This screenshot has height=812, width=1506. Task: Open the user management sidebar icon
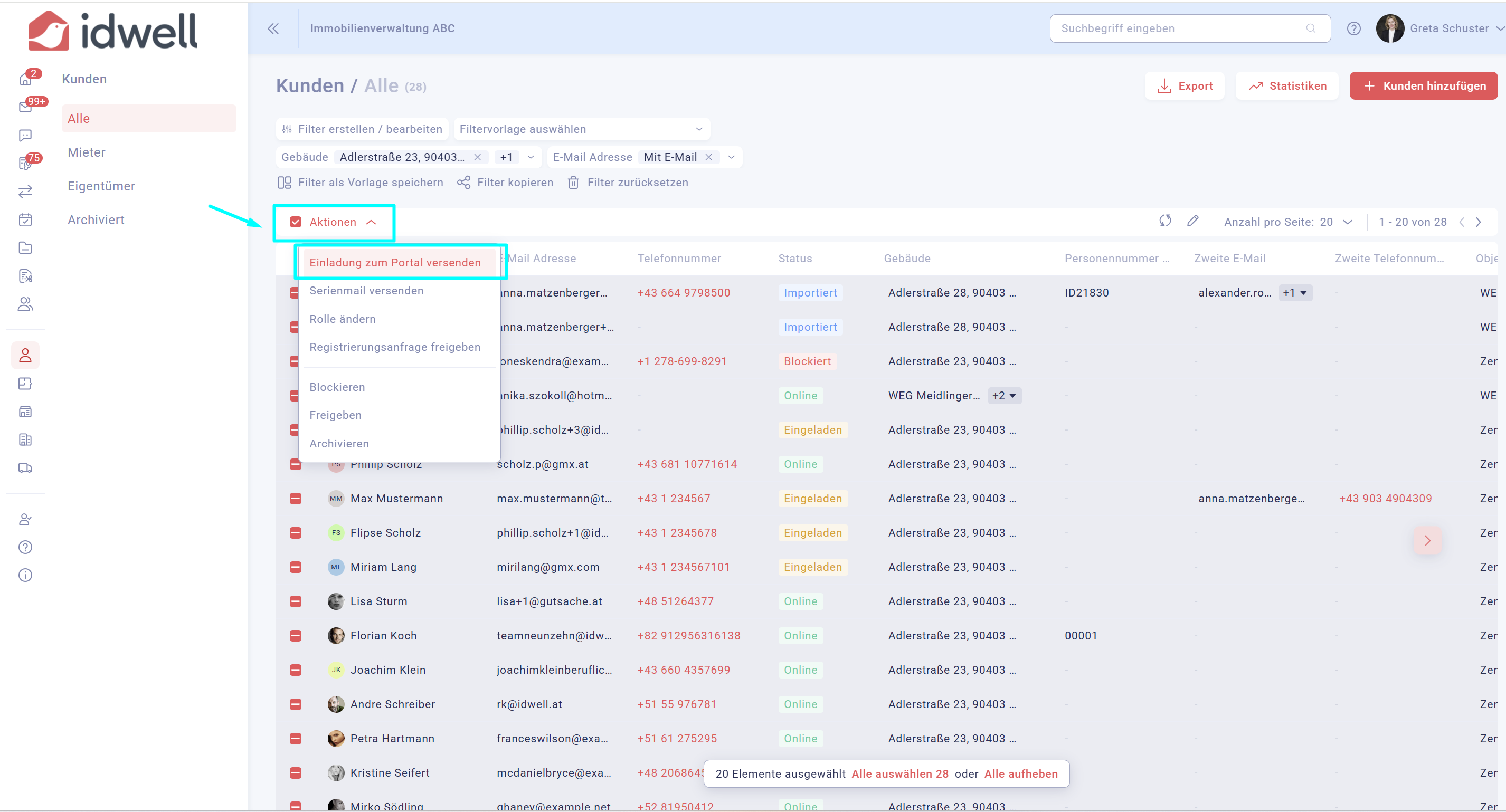[x=25, y=519]
